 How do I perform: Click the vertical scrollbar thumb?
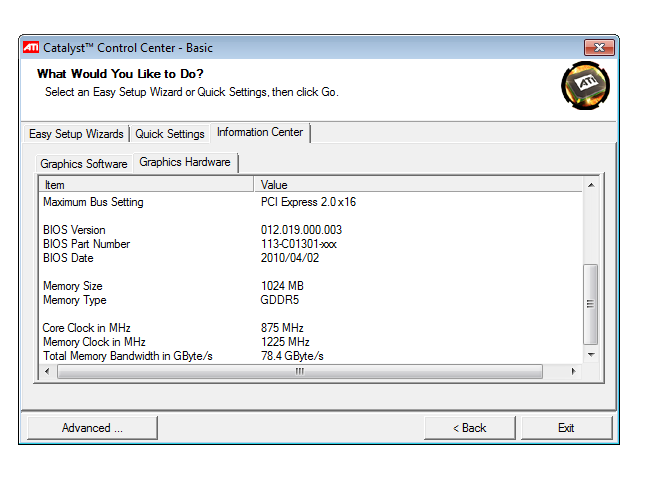tap(590, 303)
